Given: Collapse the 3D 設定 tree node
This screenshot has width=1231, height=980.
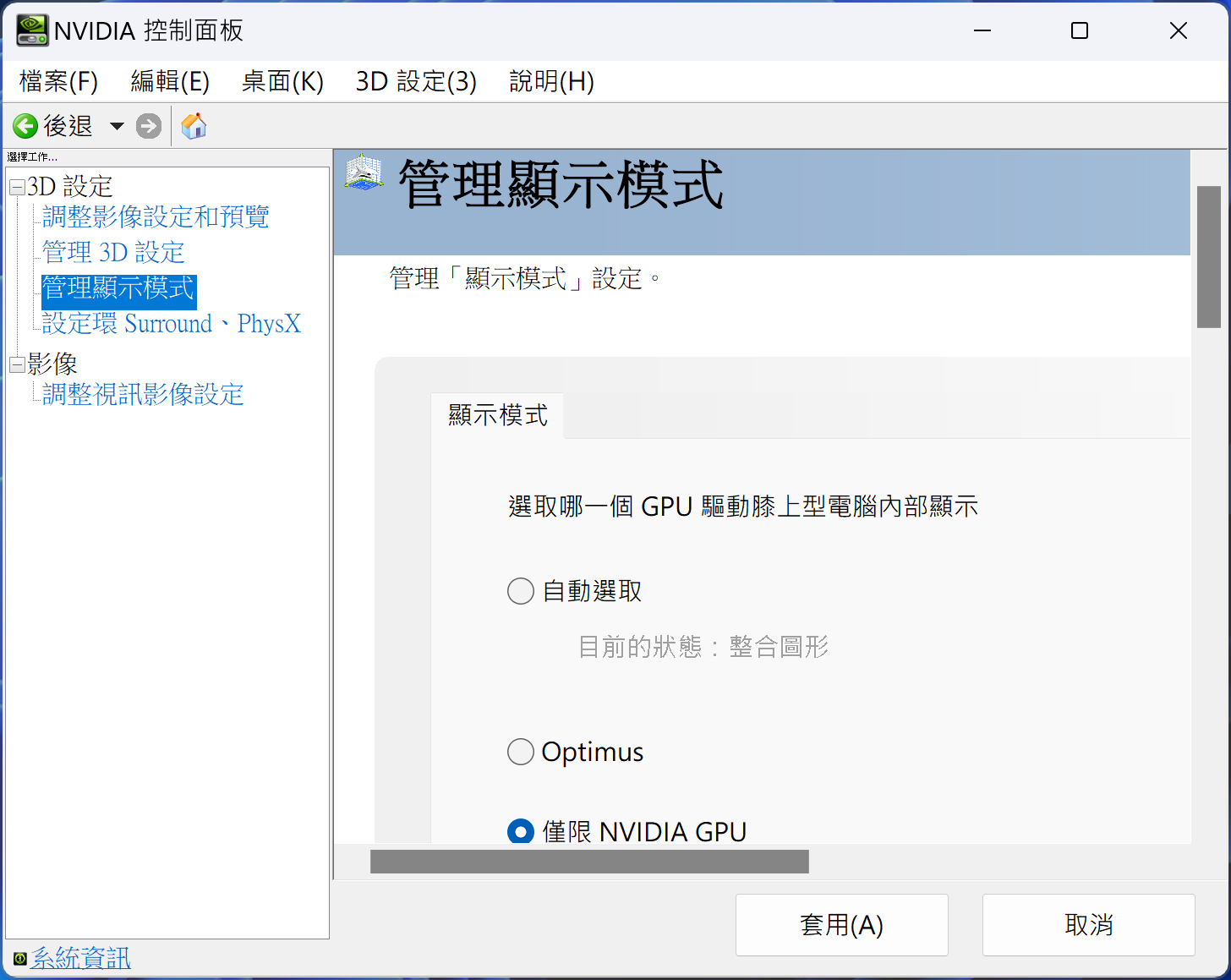Looking at the screenshot, I should pyautogui.click(x=17, y=187).
